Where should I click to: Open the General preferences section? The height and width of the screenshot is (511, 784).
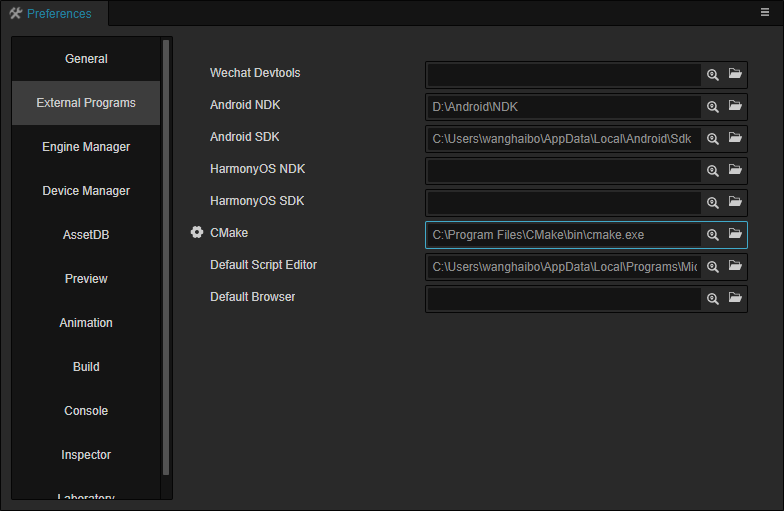[86, 59]
